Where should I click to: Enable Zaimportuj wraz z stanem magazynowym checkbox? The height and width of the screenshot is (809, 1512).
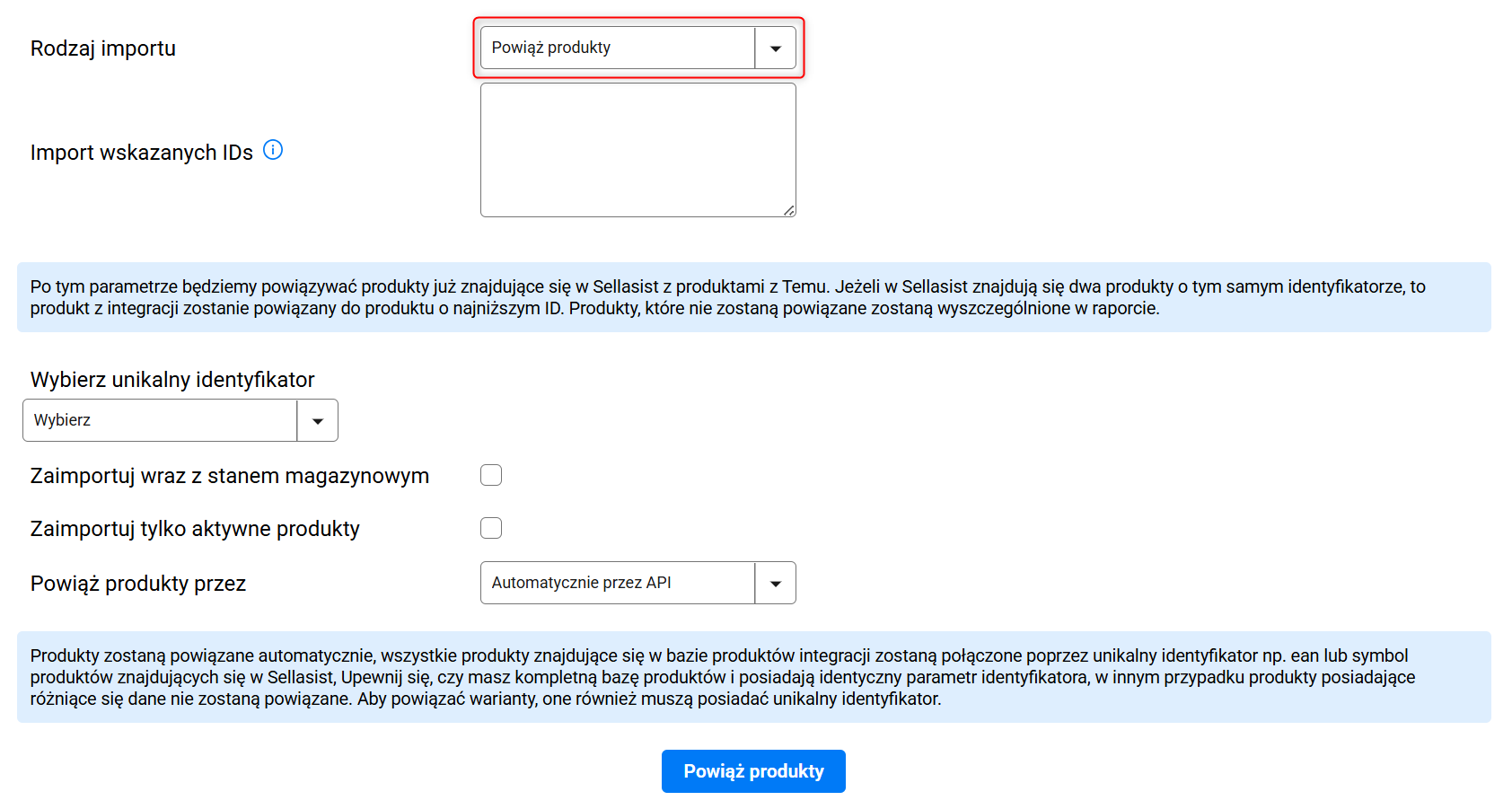491,475
